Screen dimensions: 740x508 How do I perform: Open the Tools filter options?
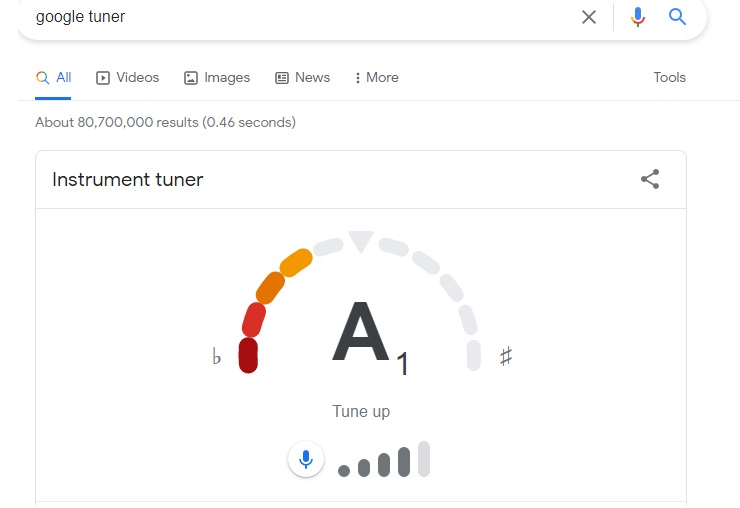click(x=669, y=78)
